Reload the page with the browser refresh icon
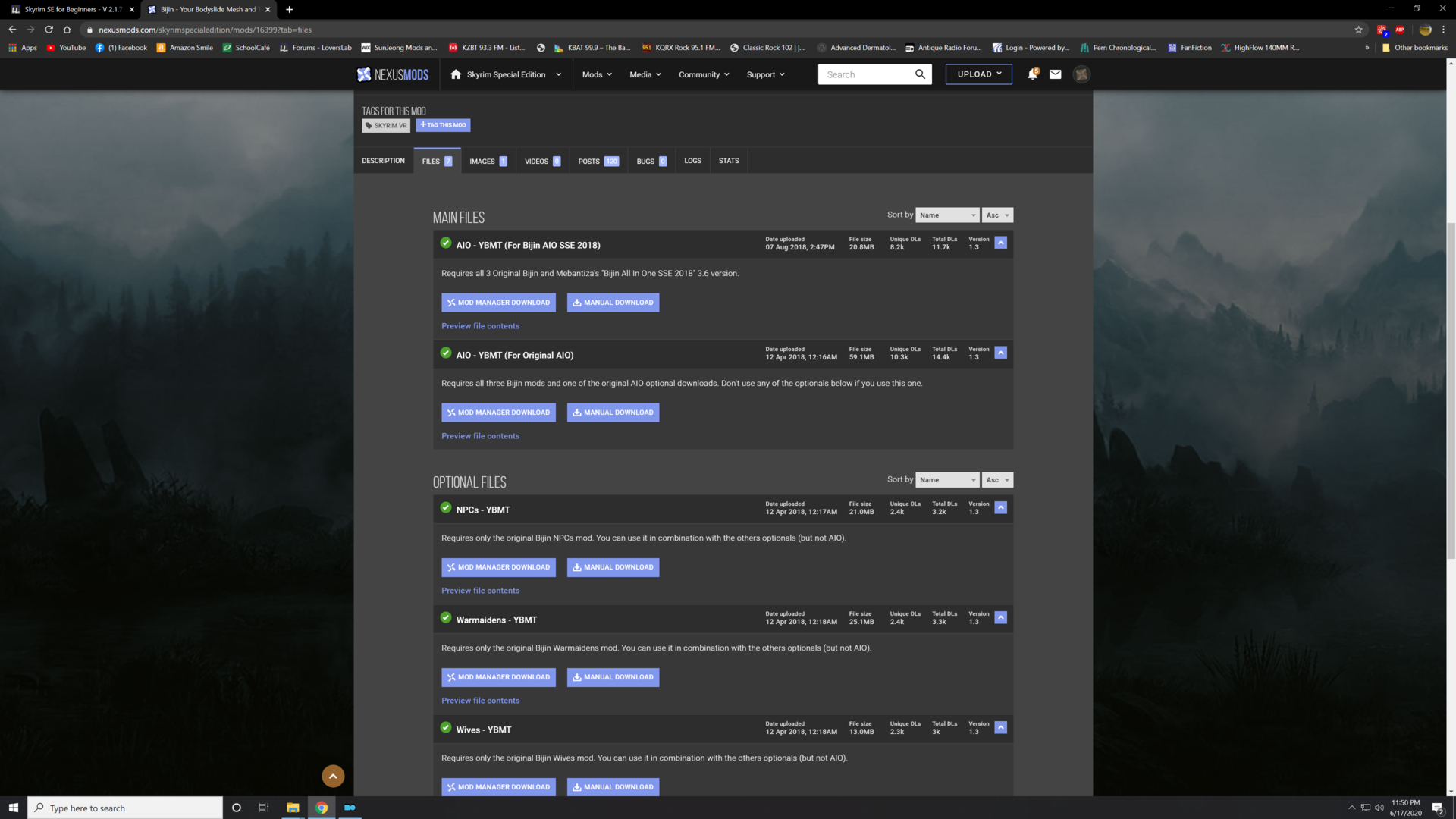 coord(49,30)
